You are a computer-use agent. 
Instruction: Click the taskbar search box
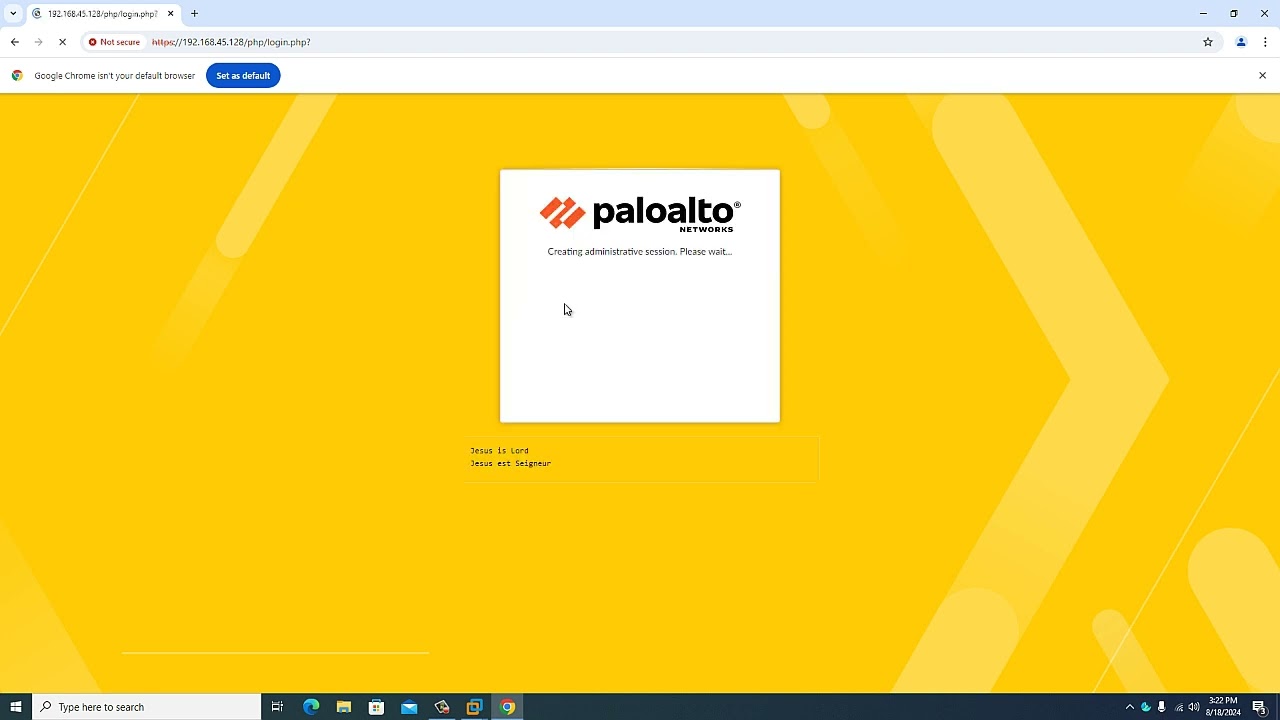pyautogui.click(x=147, y=707)
